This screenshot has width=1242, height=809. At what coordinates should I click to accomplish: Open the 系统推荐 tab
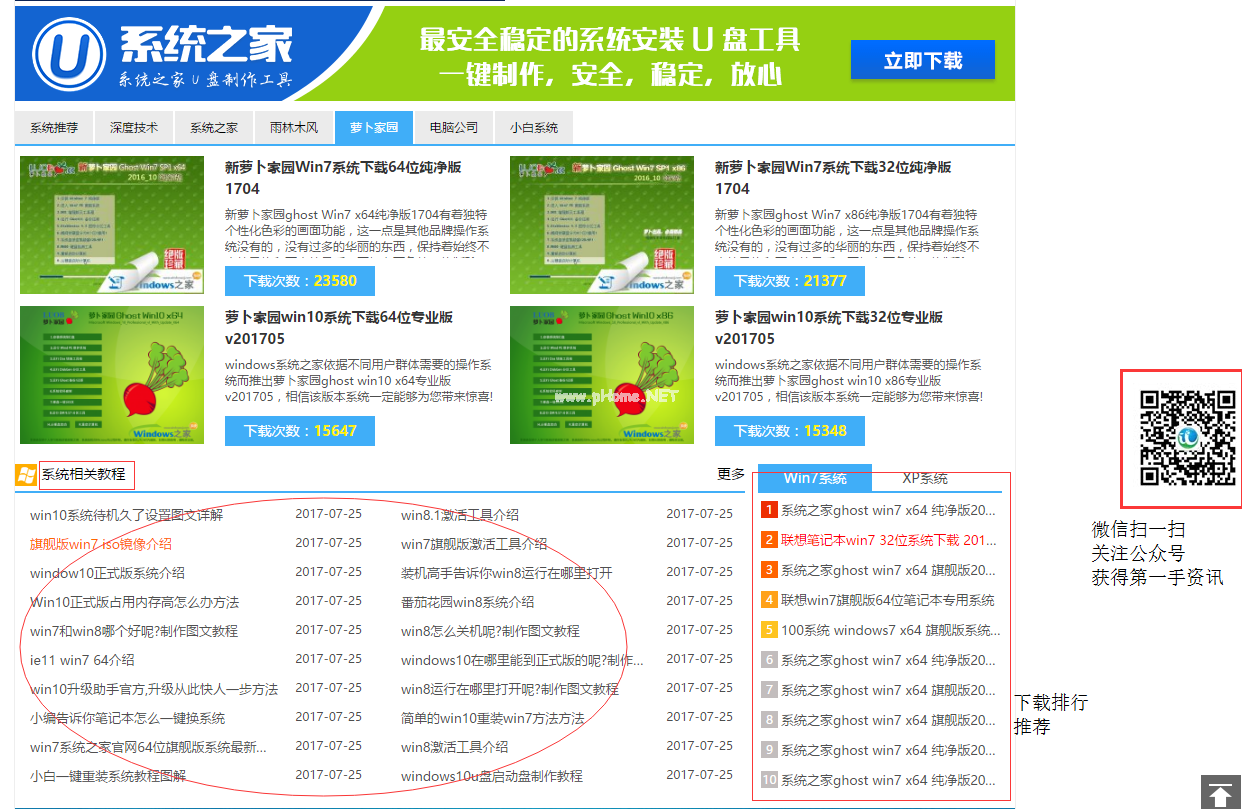tap(53, 127)
